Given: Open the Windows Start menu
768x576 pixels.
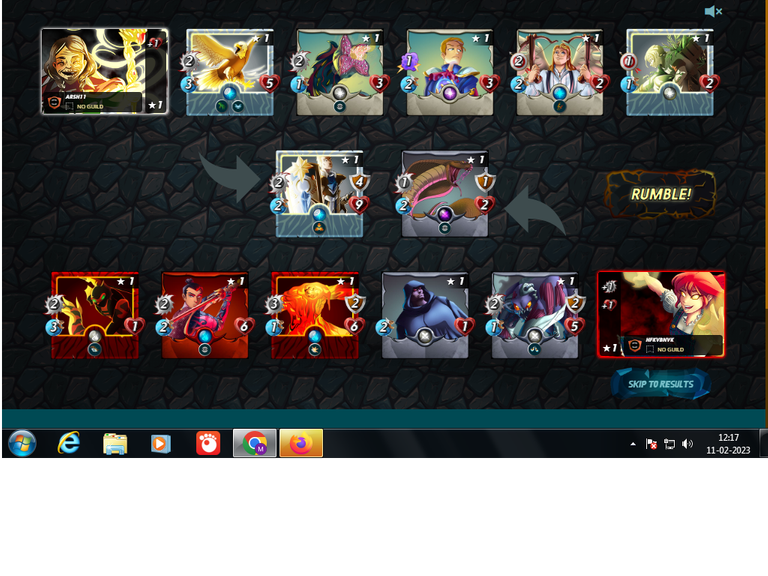Looking at the screenshot, I should pyautogui.click(x=22, y=443).
